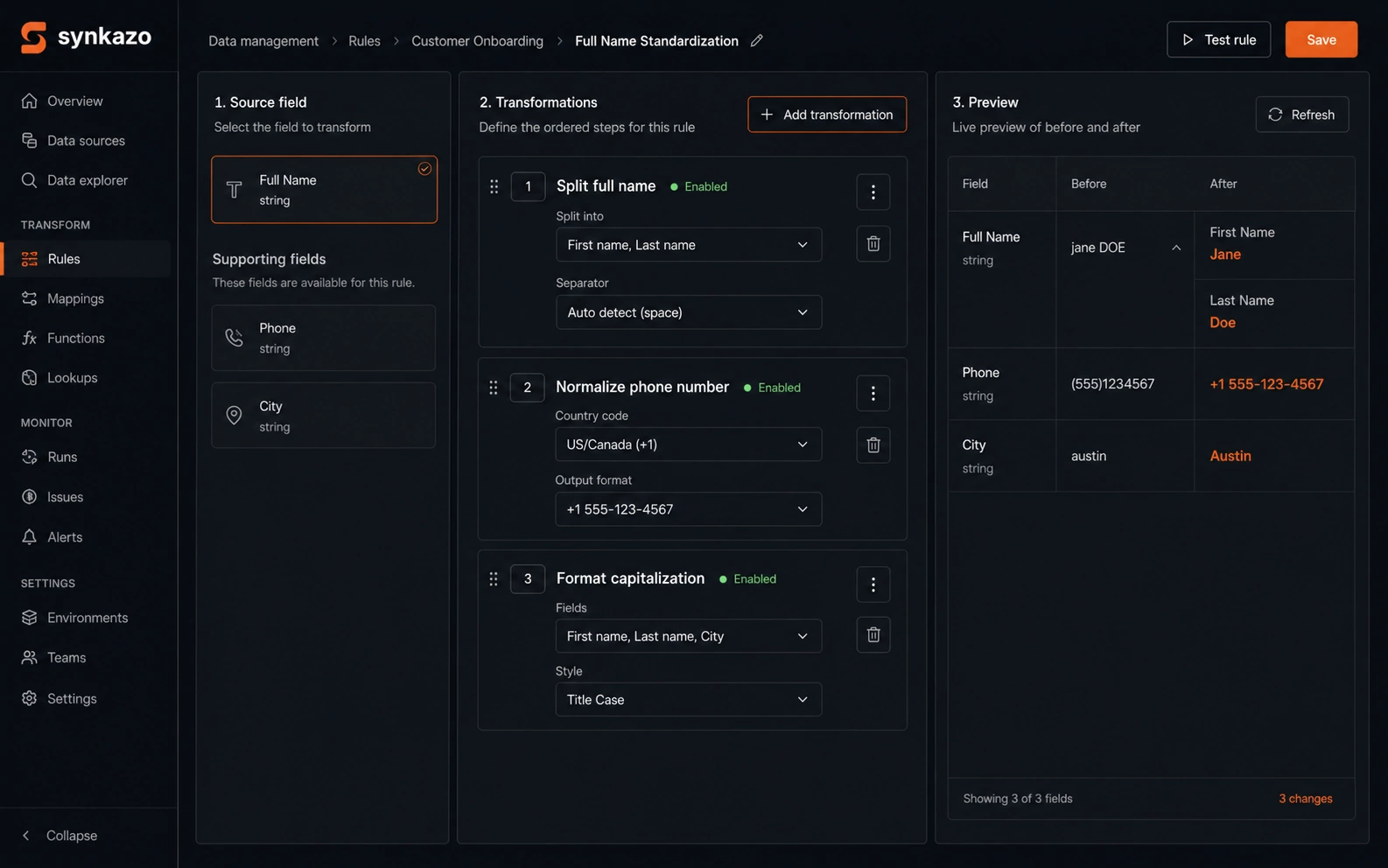Delete the Format capitalization transformation

click(x=873, y=635)
